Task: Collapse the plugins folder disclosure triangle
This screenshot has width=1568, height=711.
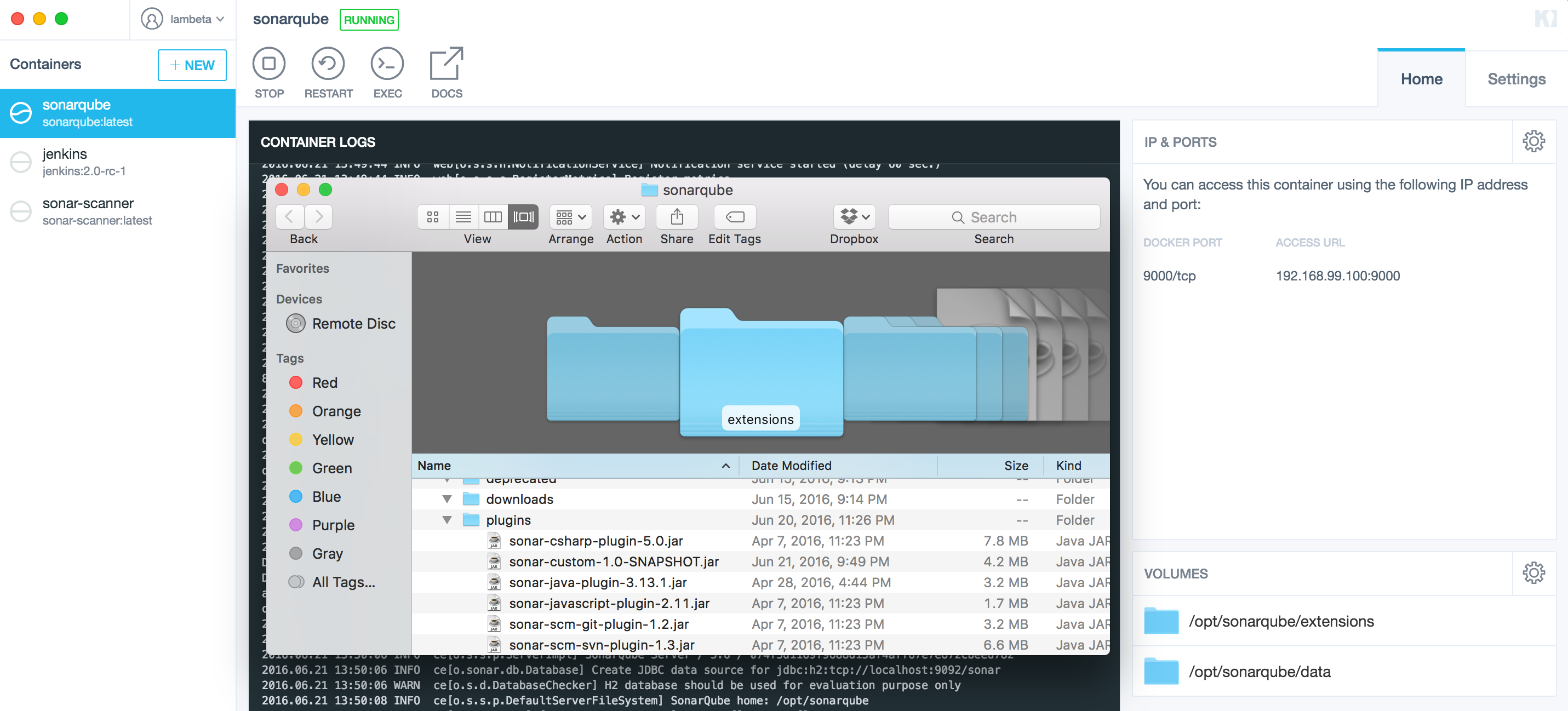Action: pos(448,520)
